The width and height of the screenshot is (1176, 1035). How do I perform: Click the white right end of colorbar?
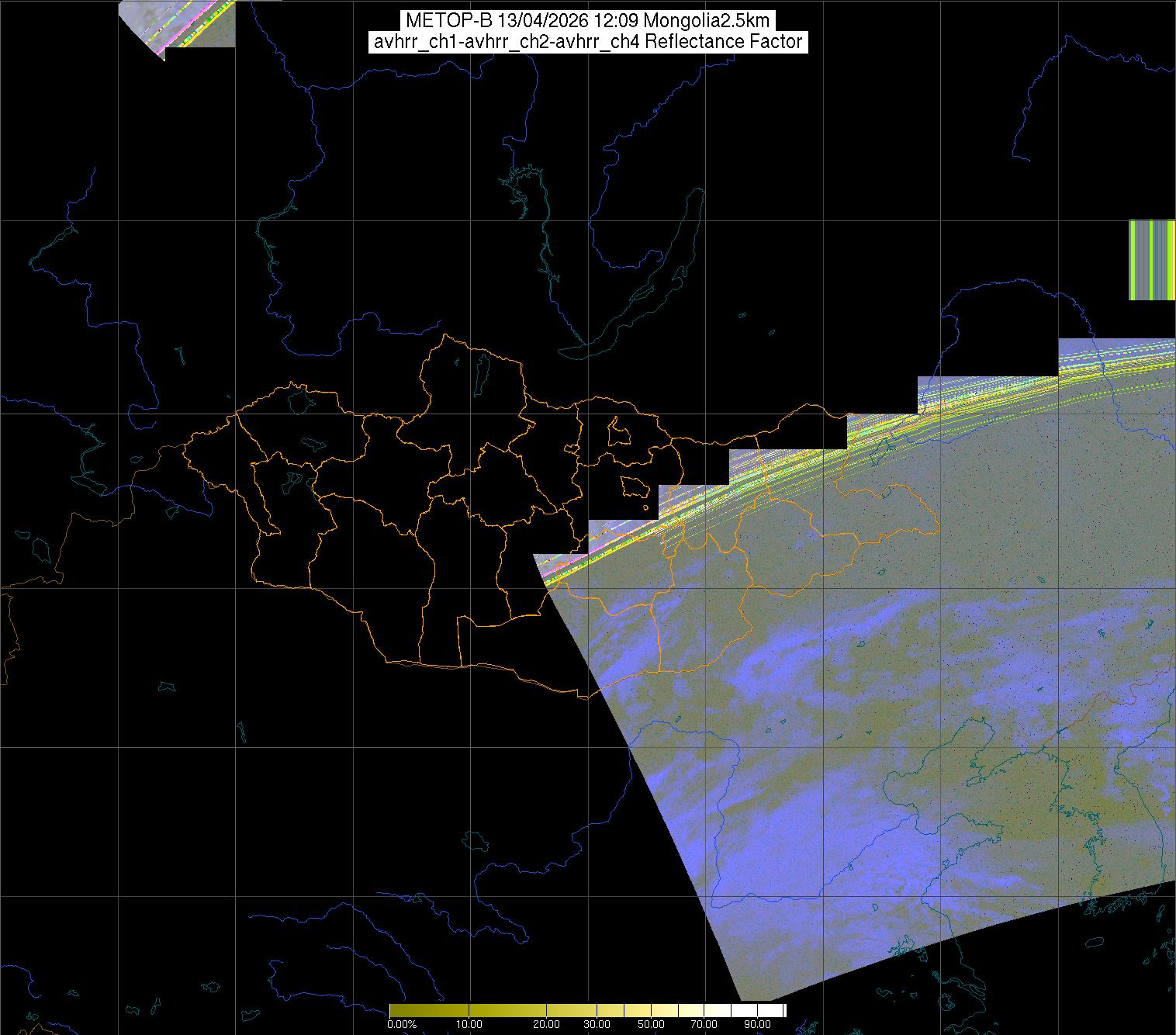tap(780, 1010)
